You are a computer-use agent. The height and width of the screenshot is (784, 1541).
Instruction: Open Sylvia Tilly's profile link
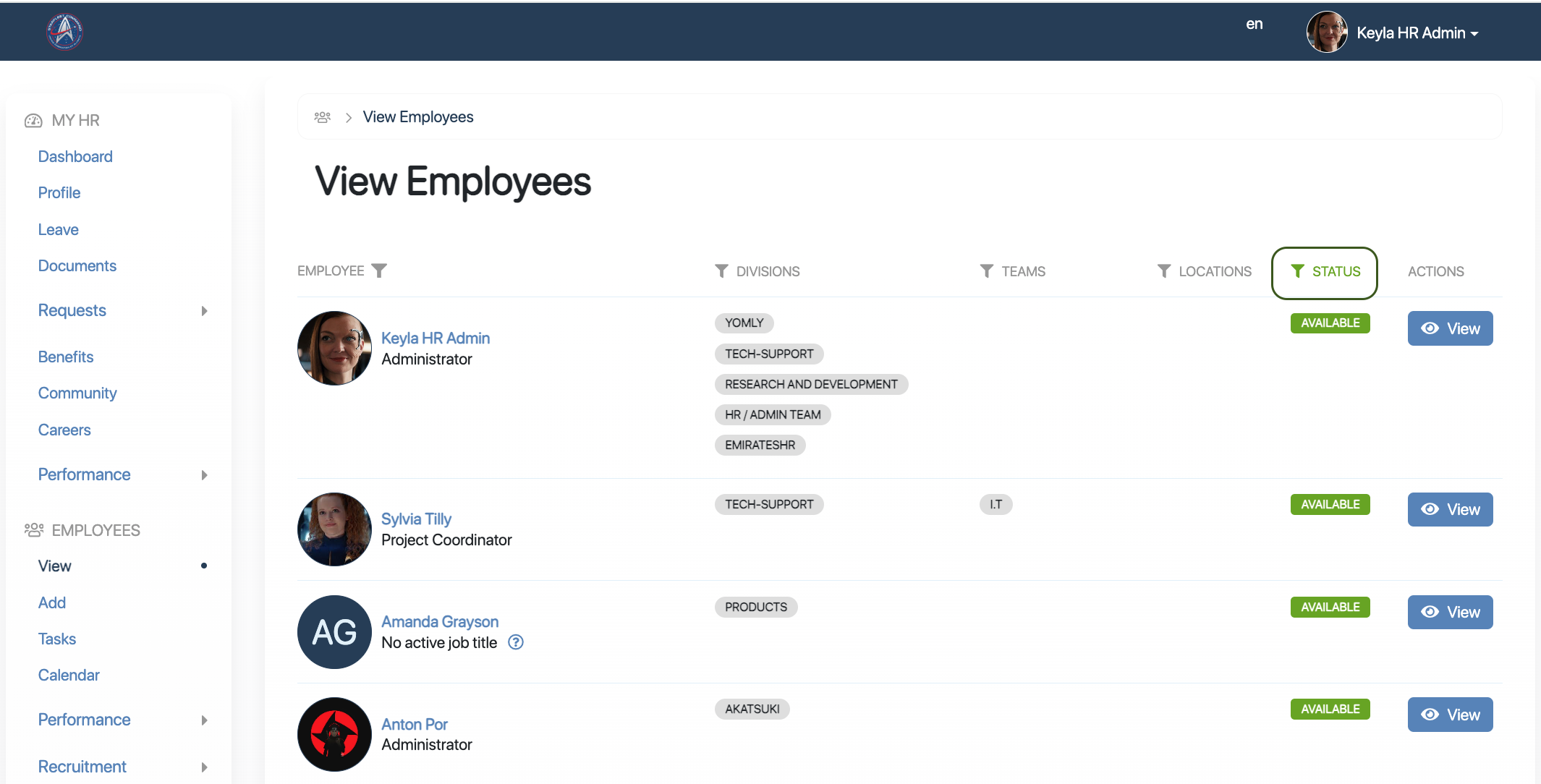coord(416,519)
